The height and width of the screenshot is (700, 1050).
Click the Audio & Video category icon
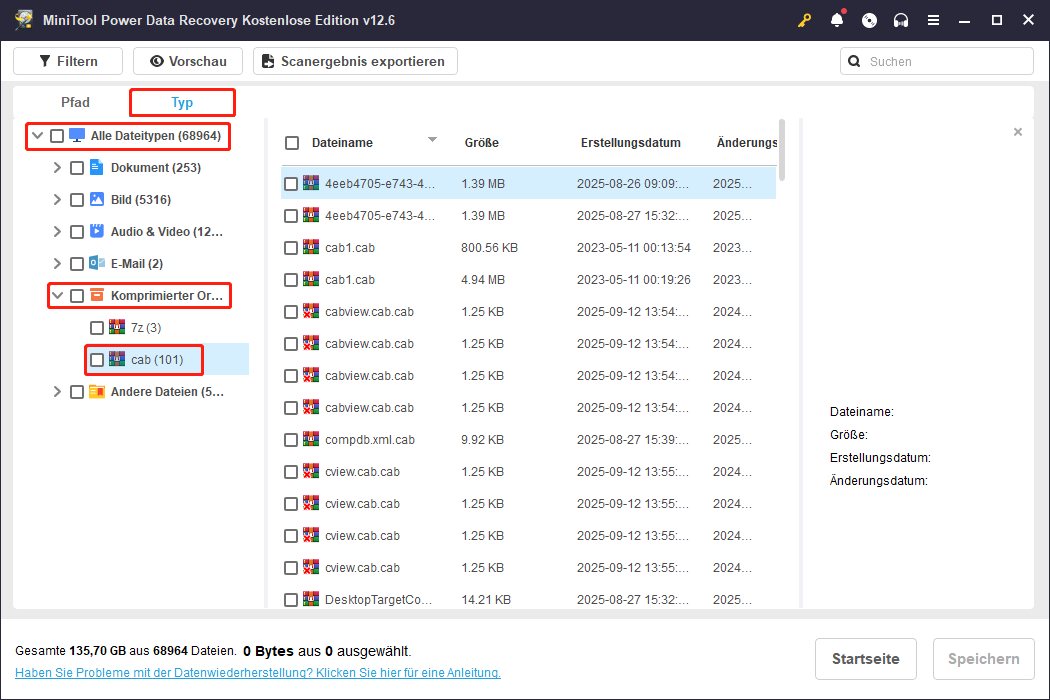point(96,231)
